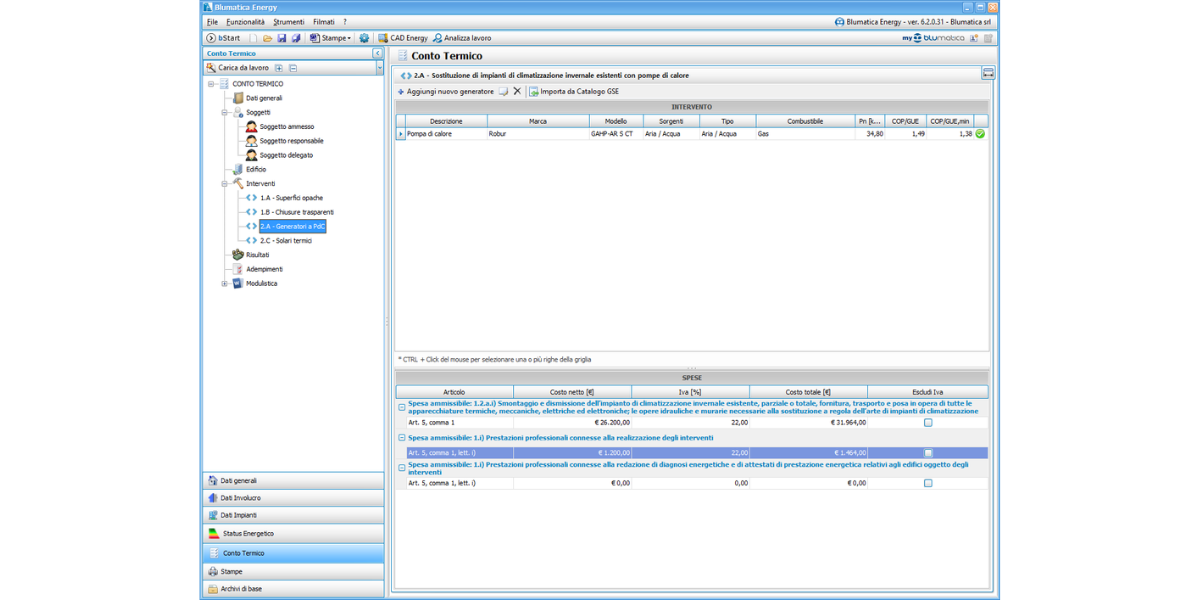Click Aggiungi nuovo generatore
The width and height of the screenshot is (1200, 600).
pyautogui.click(x=445, y=91)
